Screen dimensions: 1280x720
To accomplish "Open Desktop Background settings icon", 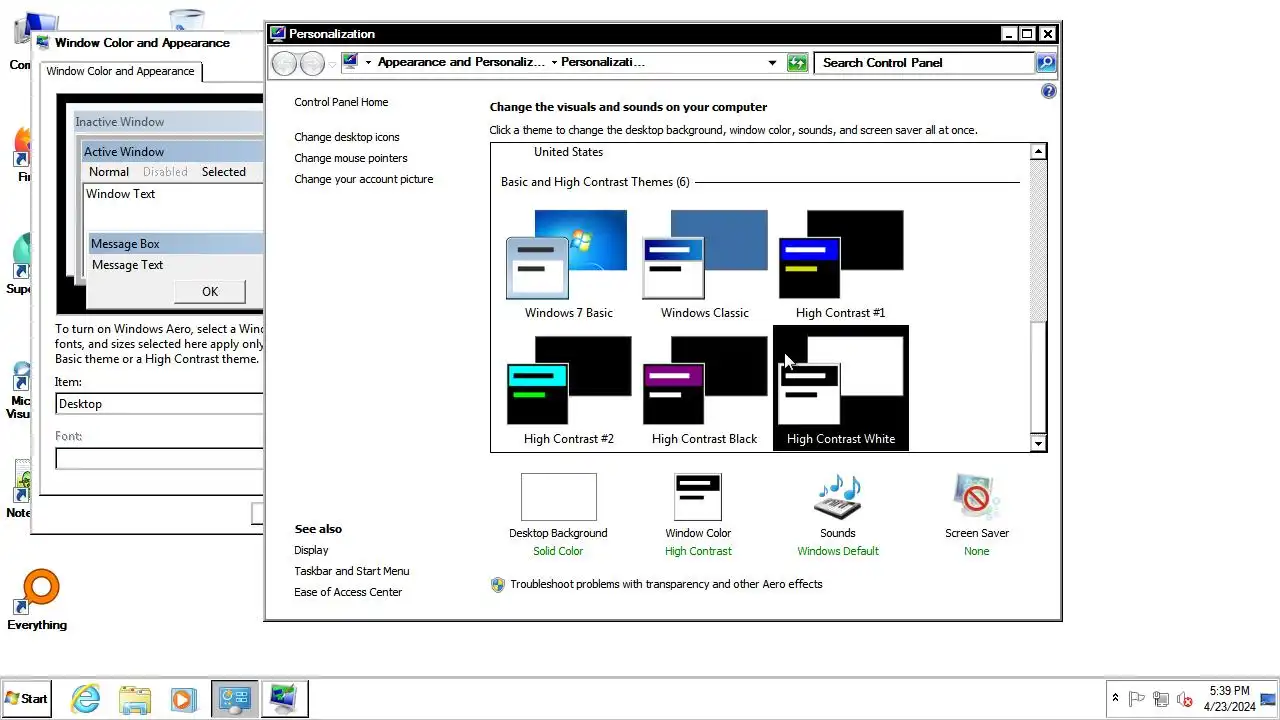I will (x=558, y=497).
